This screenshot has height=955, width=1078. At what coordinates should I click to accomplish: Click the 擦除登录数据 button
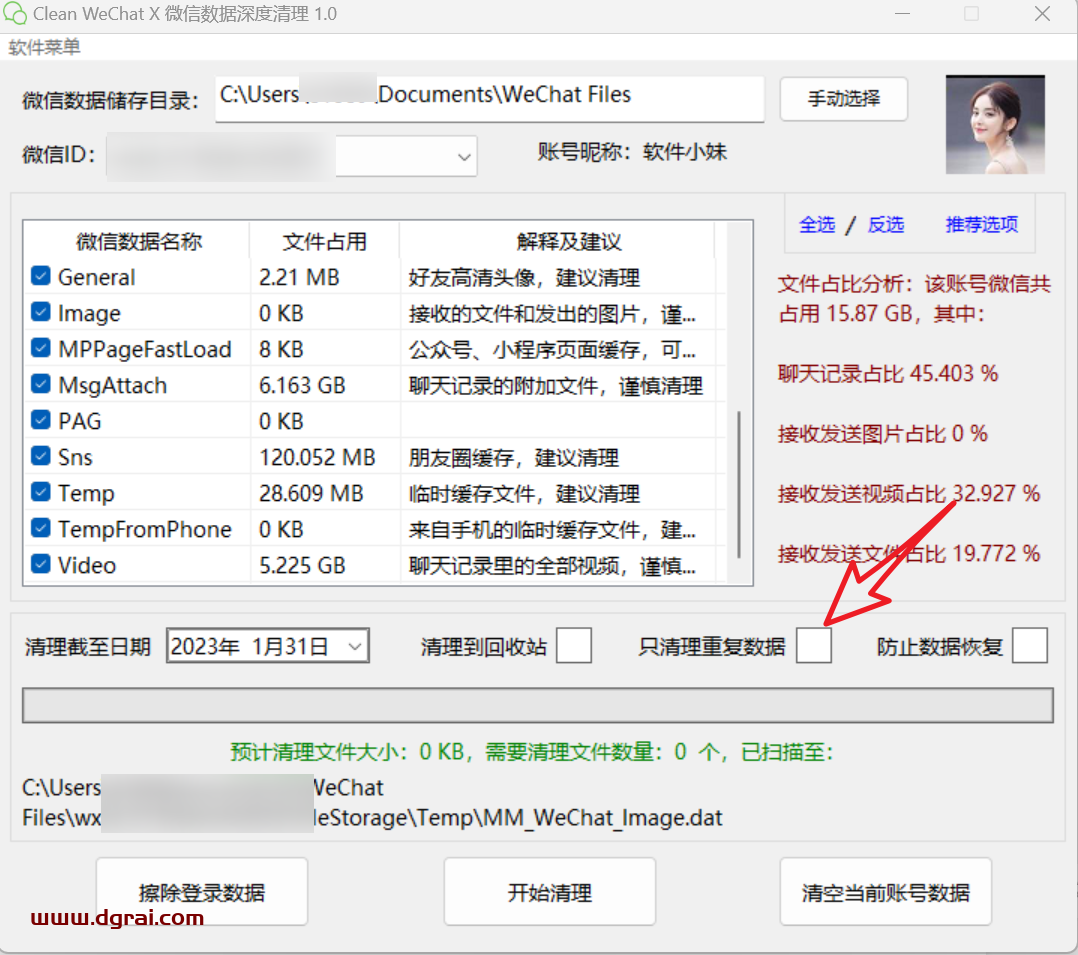click(201, 892)
